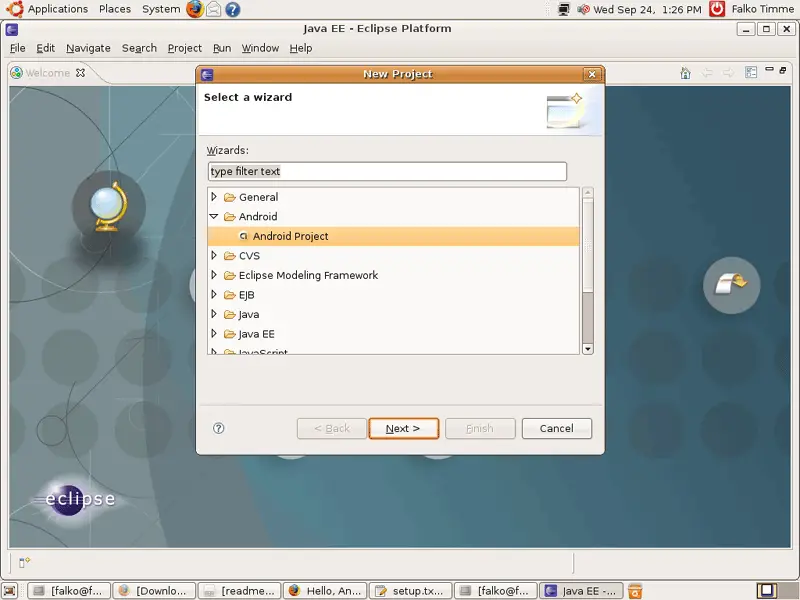Viewport: 800px width, 600px height.
Task: Open the Project menu
Action: 185,48
